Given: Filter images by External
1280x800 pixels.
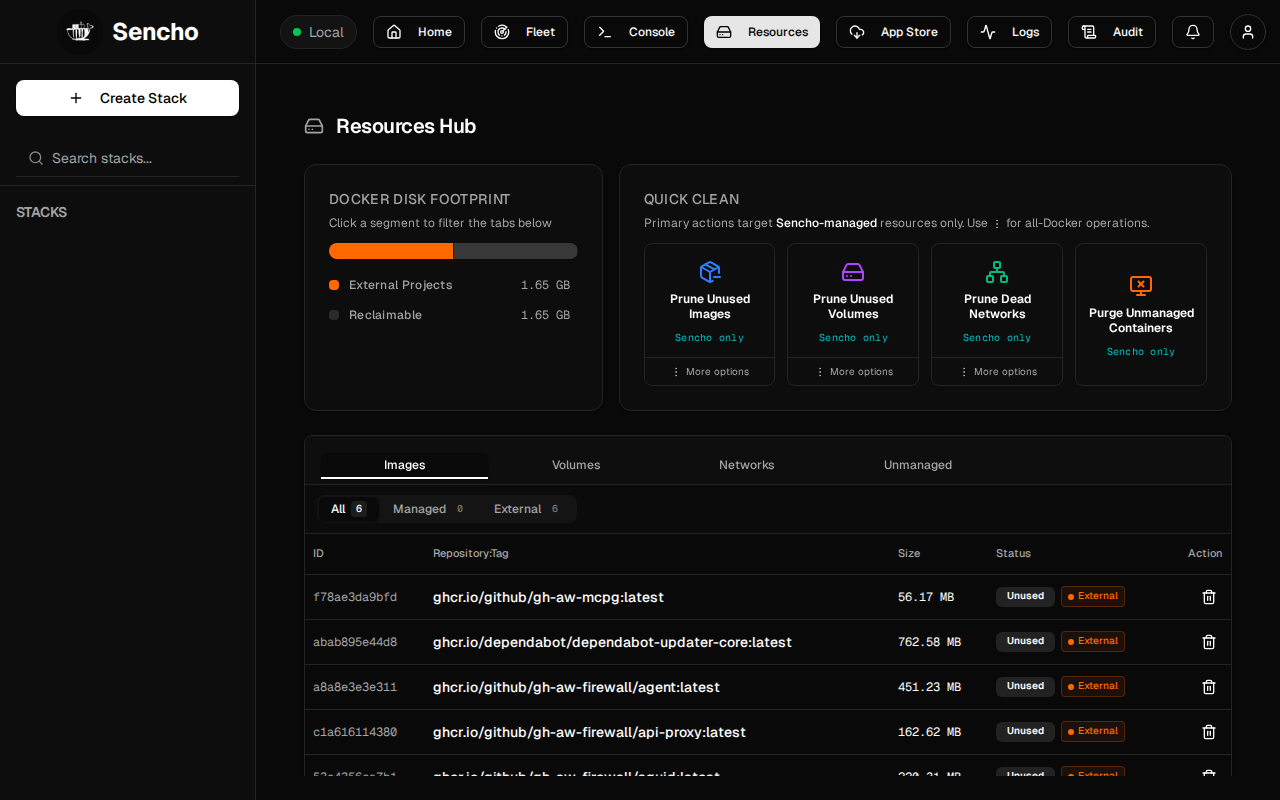Looking at the screenshot, I should coord(527,509).
